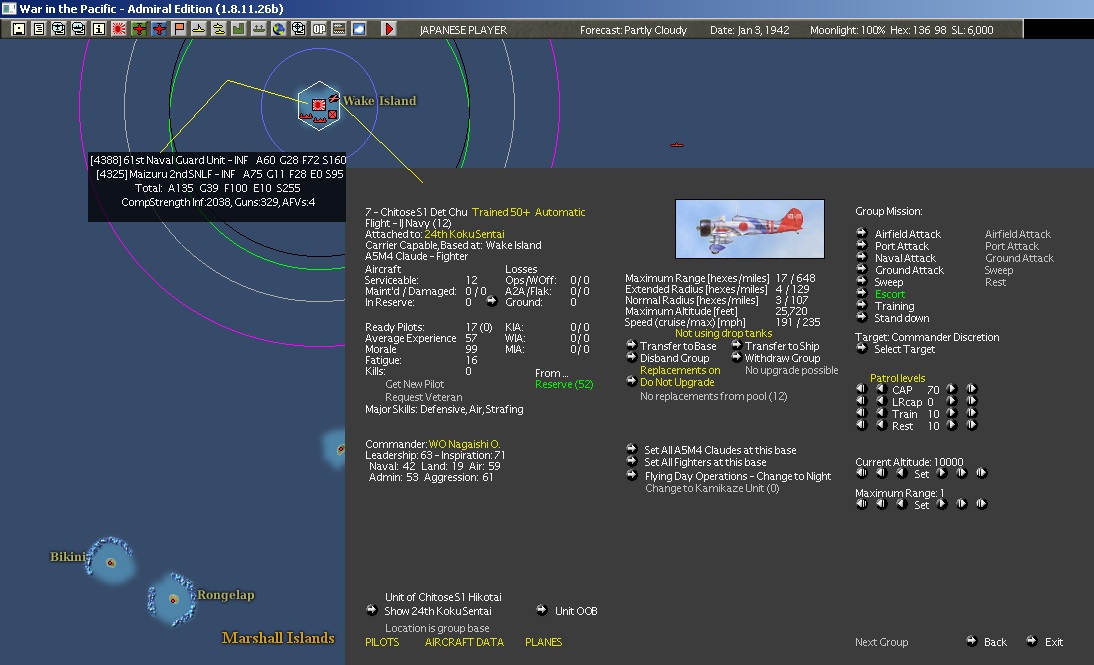Click Set under Current Altitude
Image resolution: width=1094 pixels, height=665 pixels.
point(922,474)
